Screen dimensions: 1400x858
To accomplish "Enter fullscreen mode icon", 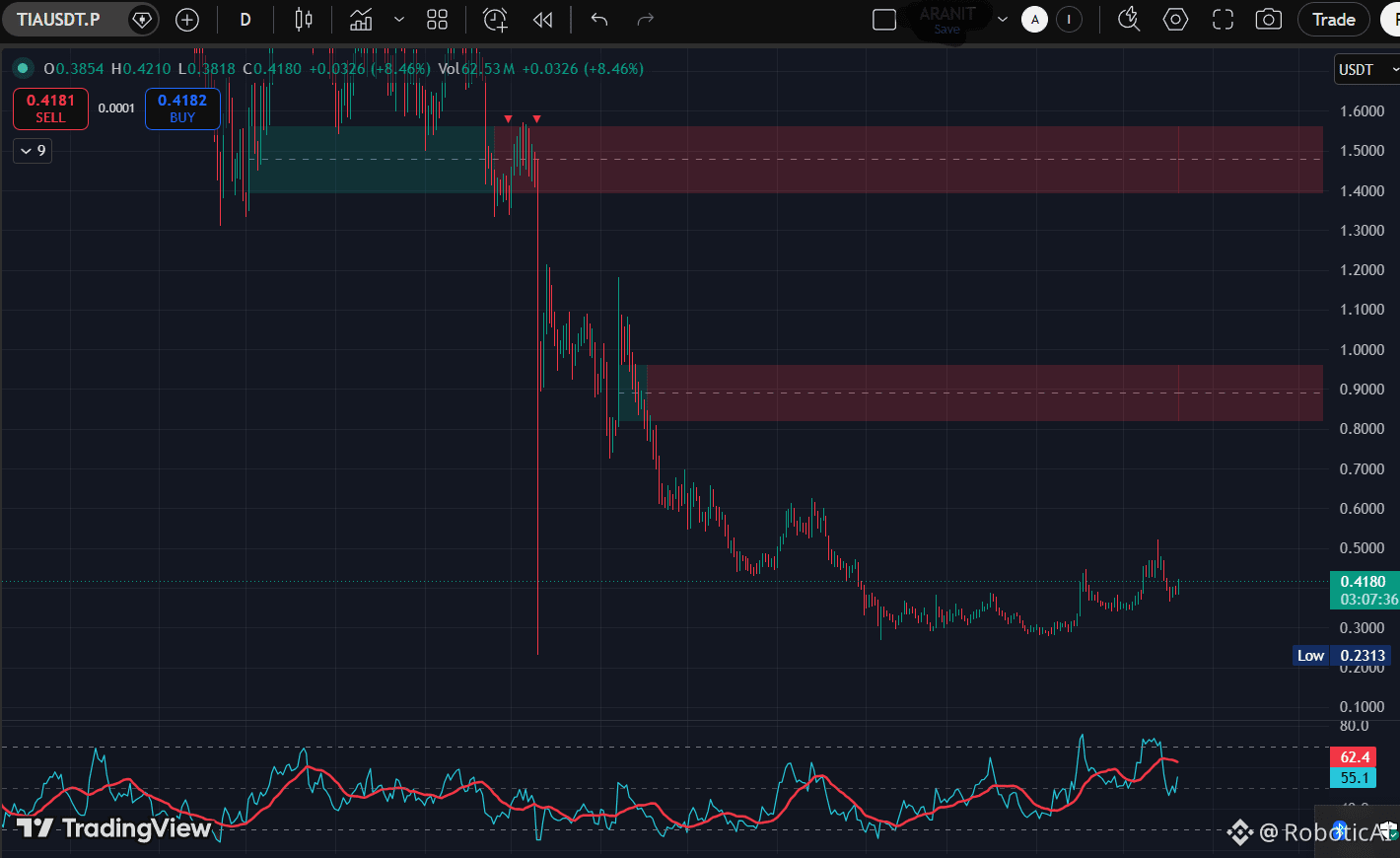I will (x=1223, y=20).
